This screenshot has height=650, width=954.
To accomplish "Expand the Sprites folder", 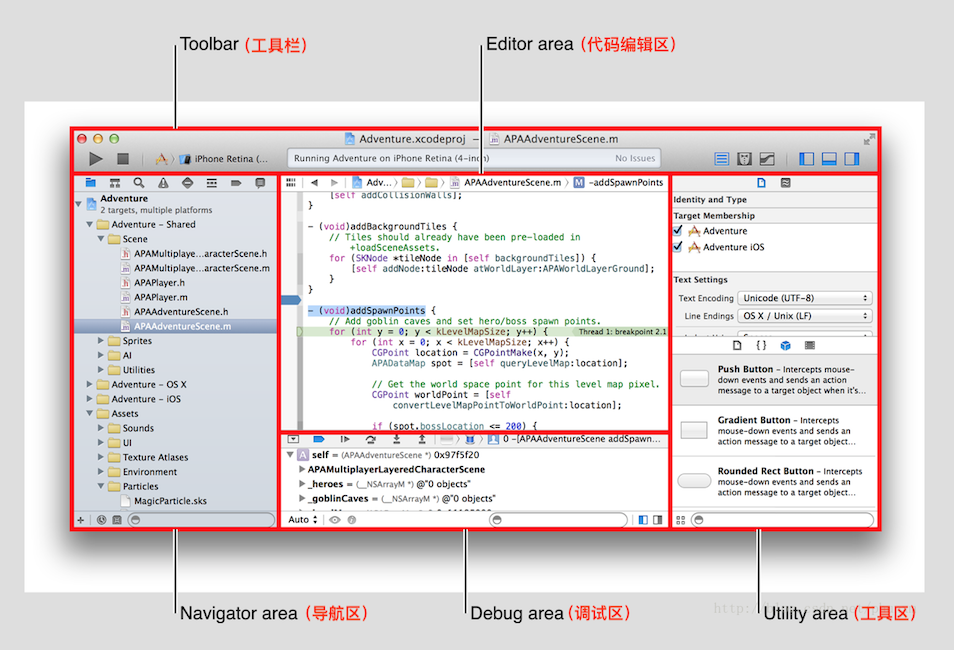I will pyautogui.click(x=101, y=341).
